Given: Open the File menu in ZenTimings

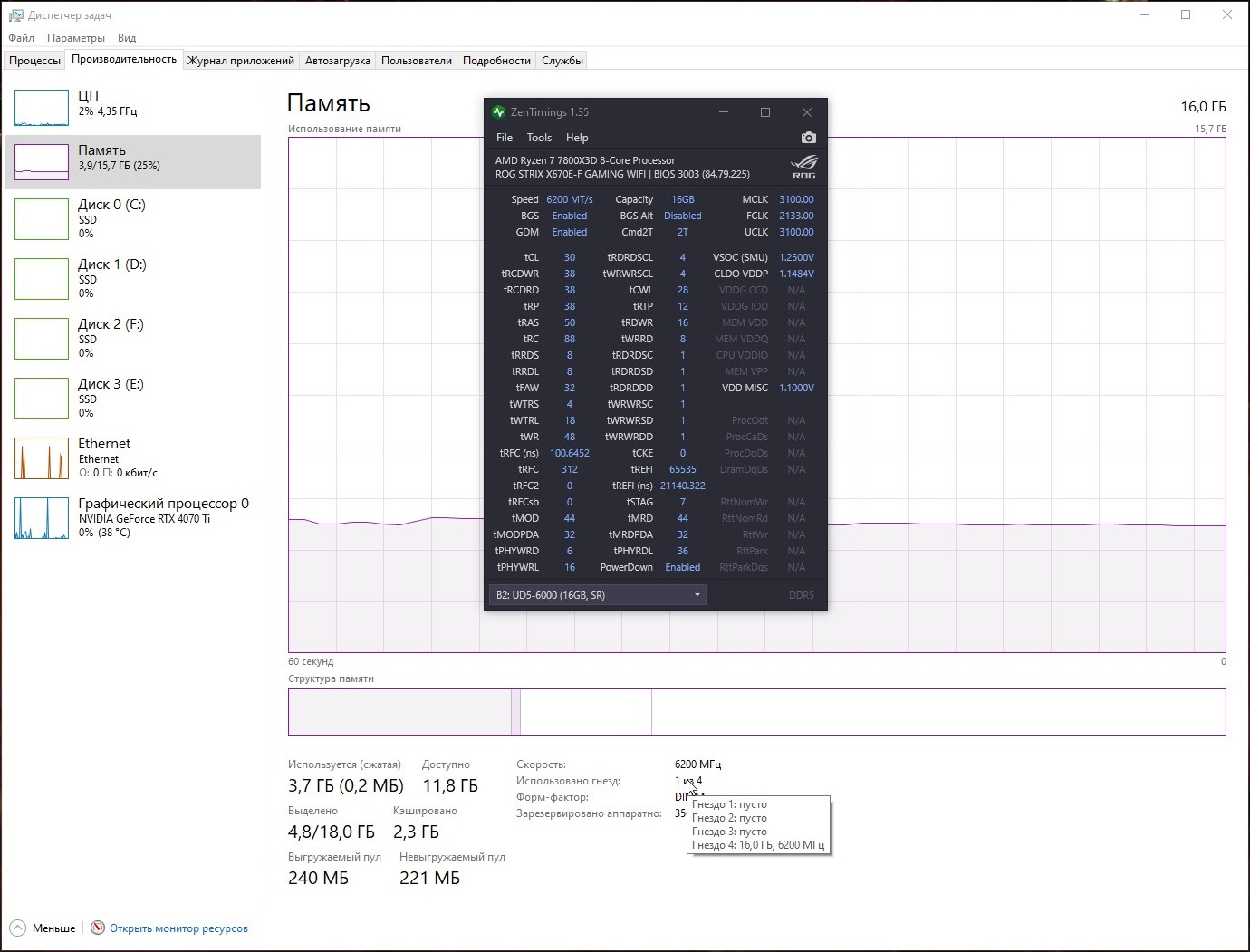Looking at the screenshot, I should [505, 138].
